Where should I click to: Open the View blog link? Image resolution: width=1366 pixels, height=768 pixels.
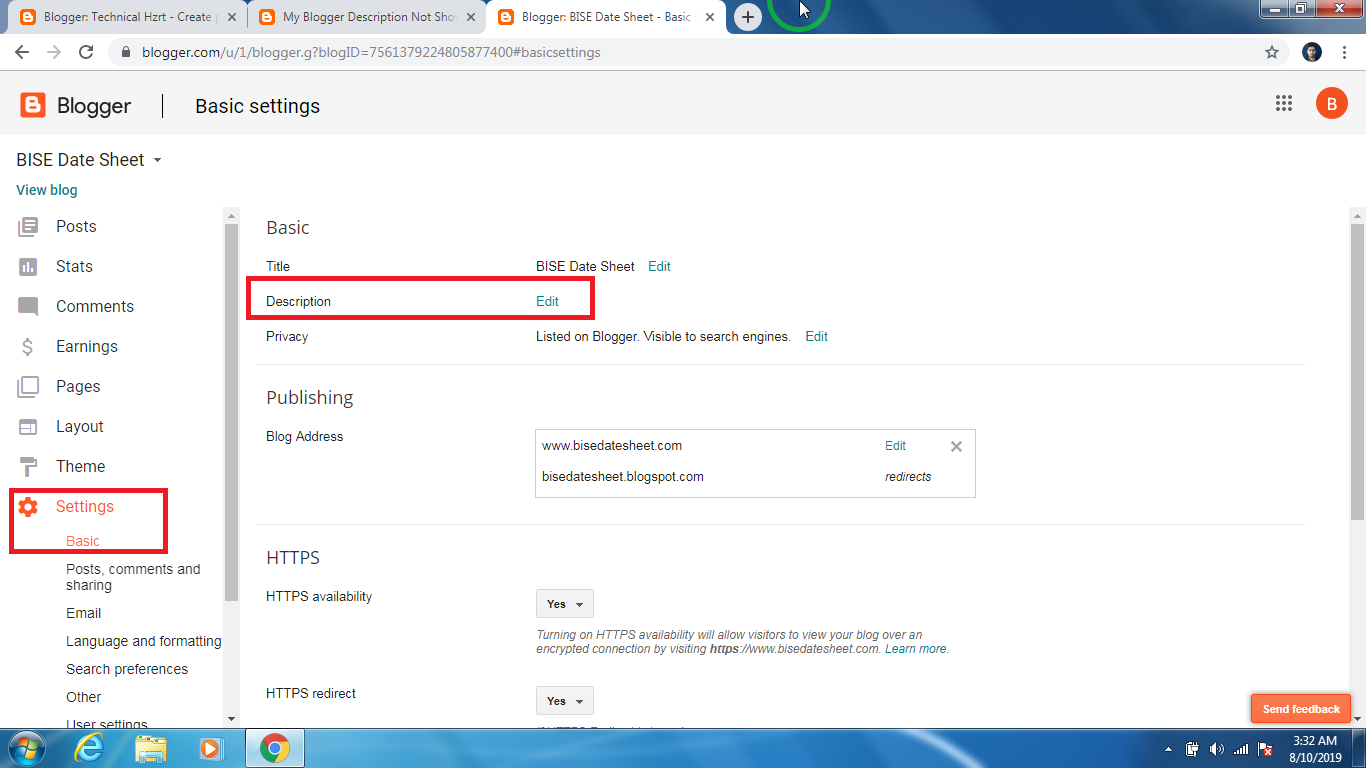[x=47, y=190]
